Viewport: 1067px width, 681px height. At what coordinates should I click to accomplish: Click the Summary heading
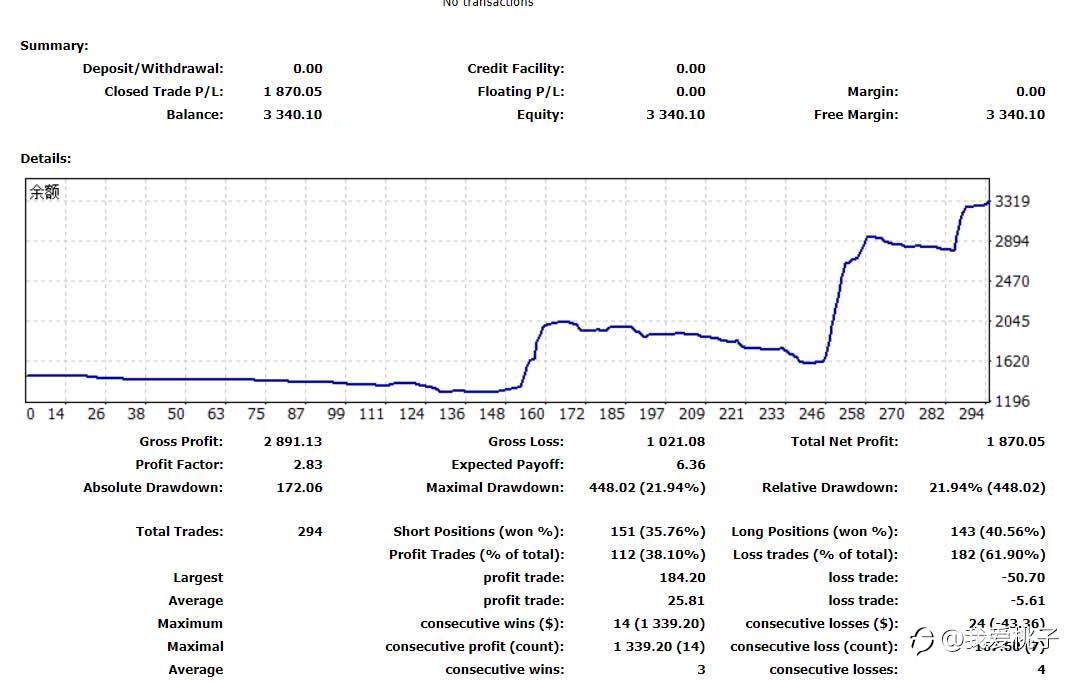[x=54, y=46]
